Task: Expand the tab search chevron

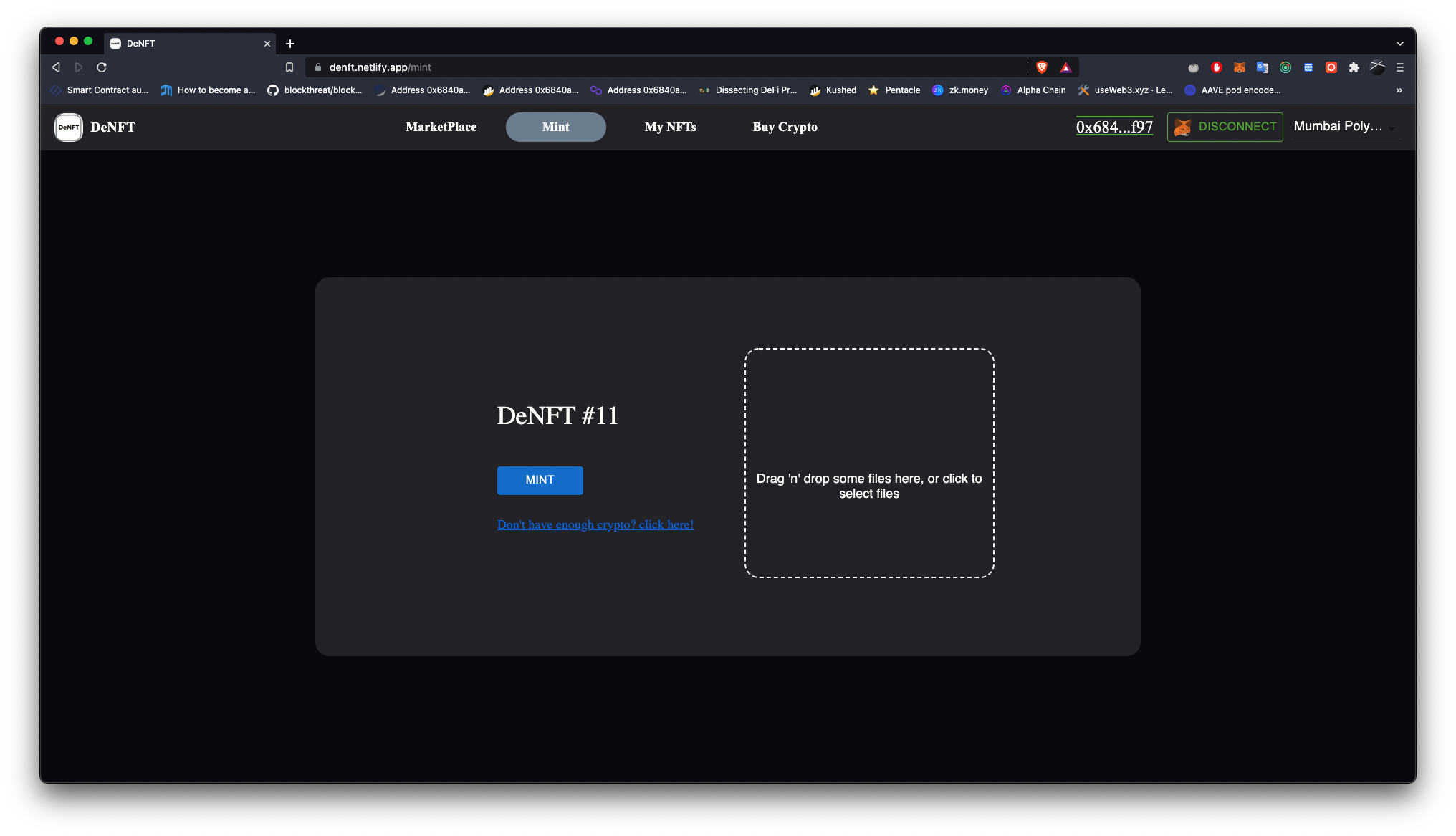Action: click(x=1399, y=44)
